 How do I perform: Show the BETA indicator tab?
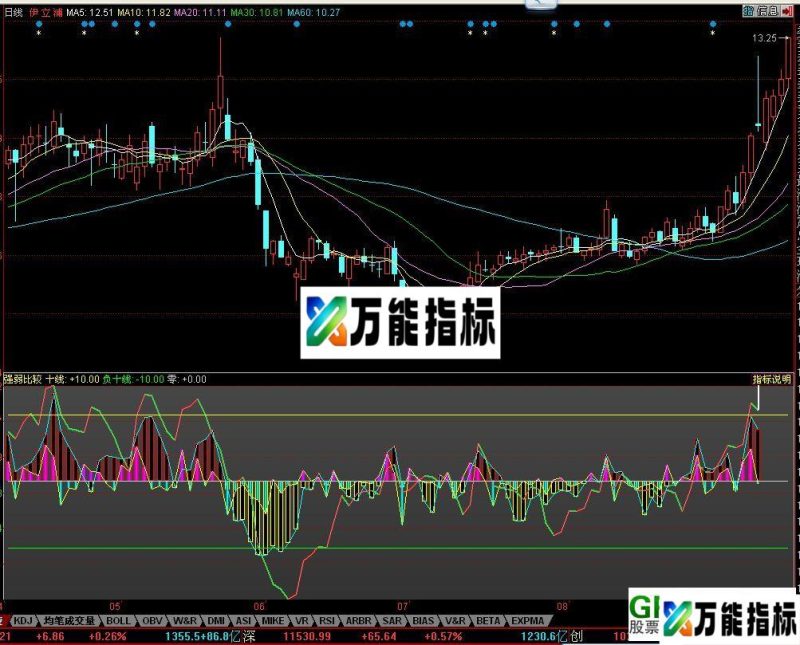[x=487, y=621]
